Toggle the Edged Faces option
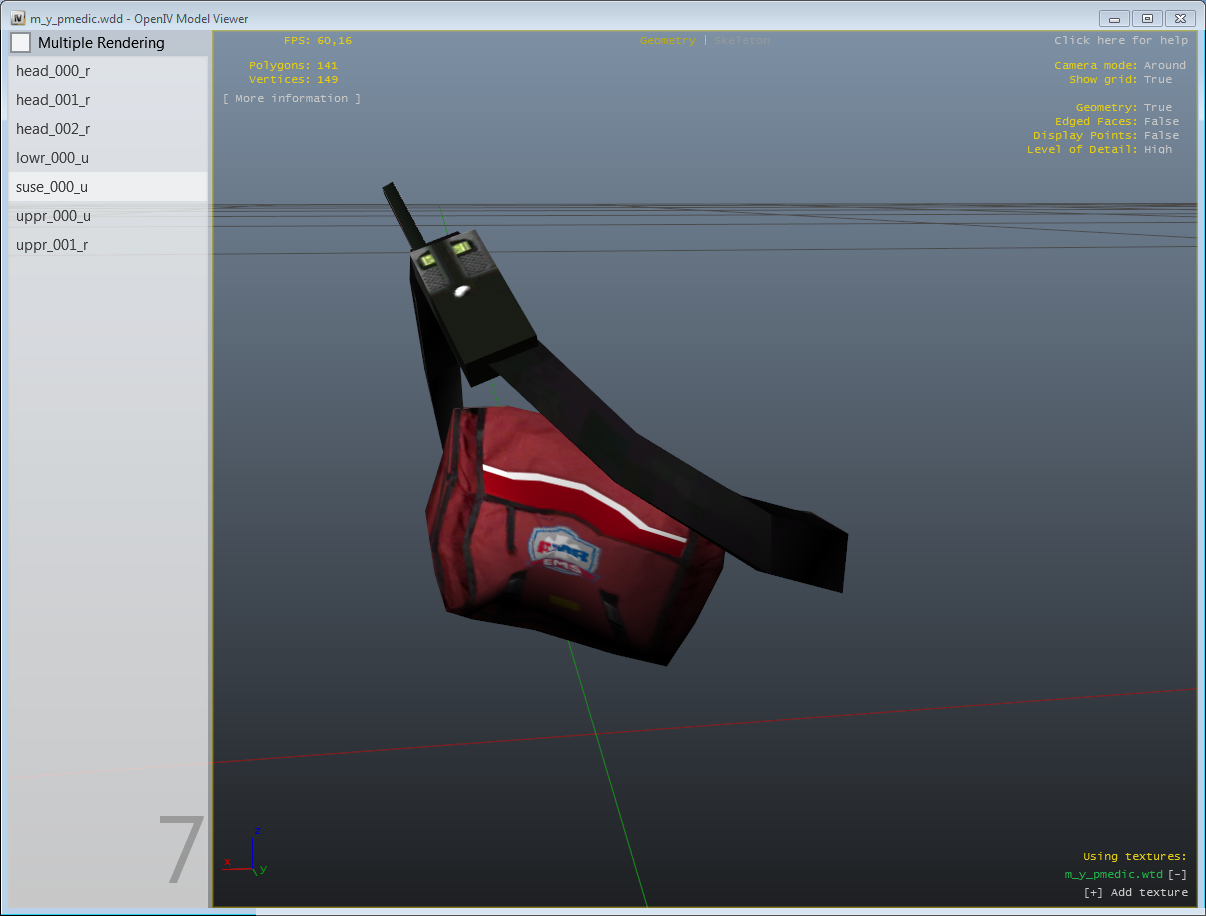1206x916 pixels. tap(1161, 122)
